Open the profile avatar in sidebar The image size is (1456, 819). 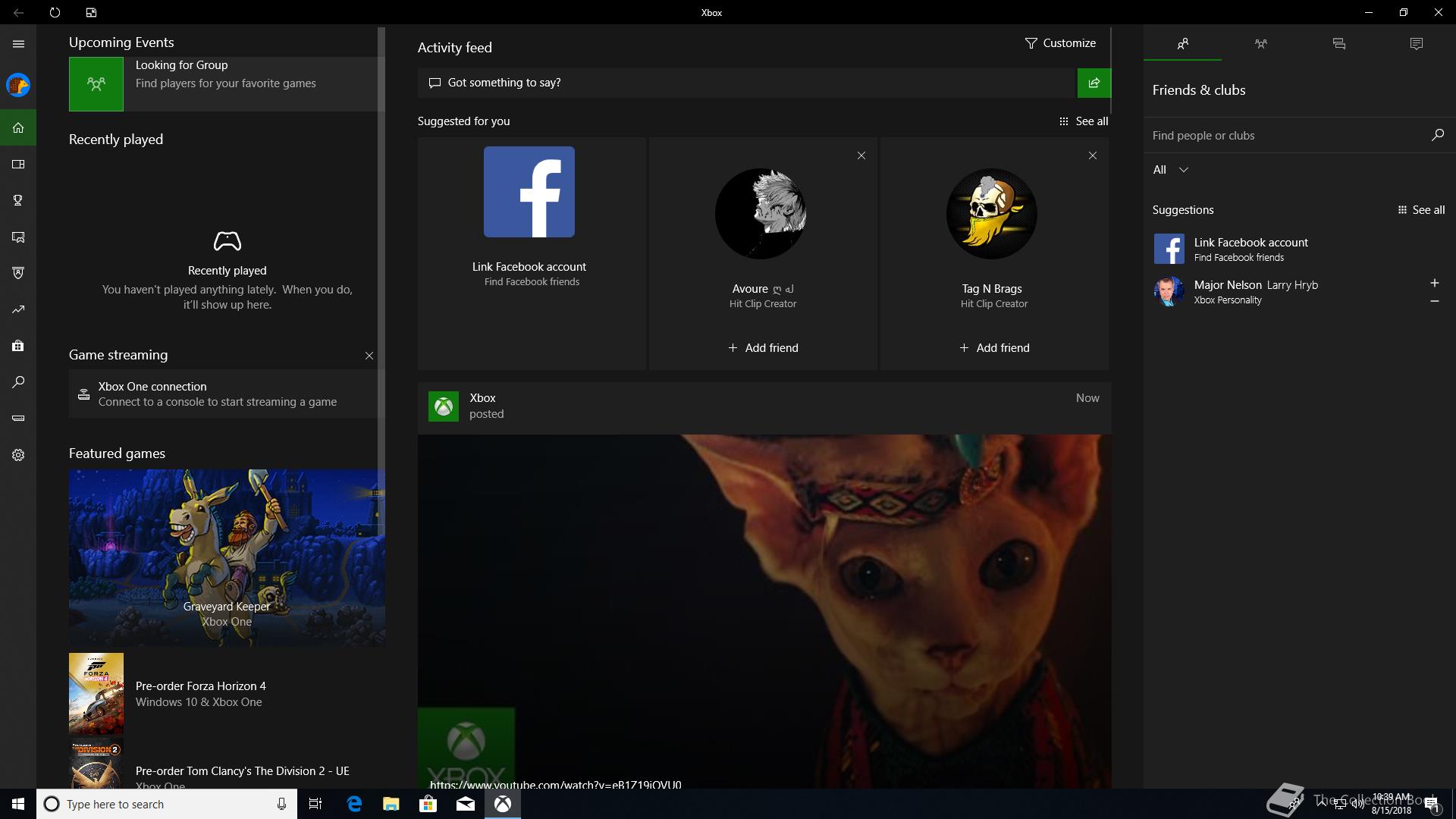coord(18,85)
